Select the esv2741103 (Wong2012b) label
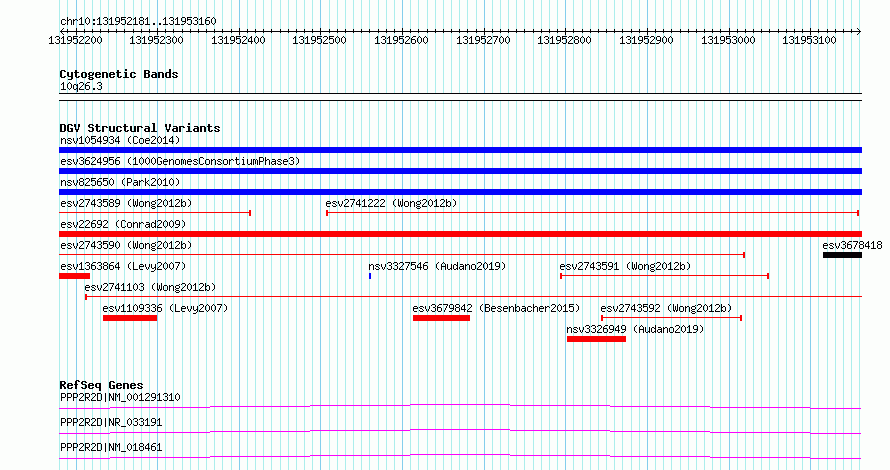Image resolution: width=890 pixels, height=470 pixels. (x=150, y=287)
